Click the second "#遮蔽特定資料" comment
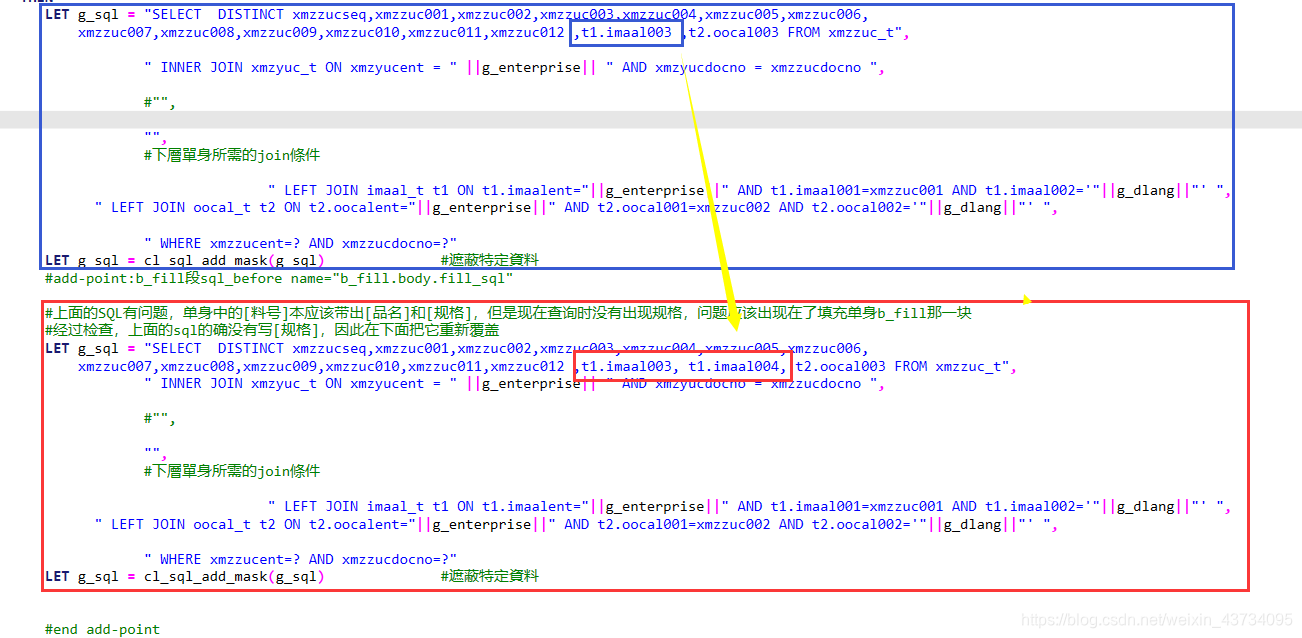 tap(489, 576)
